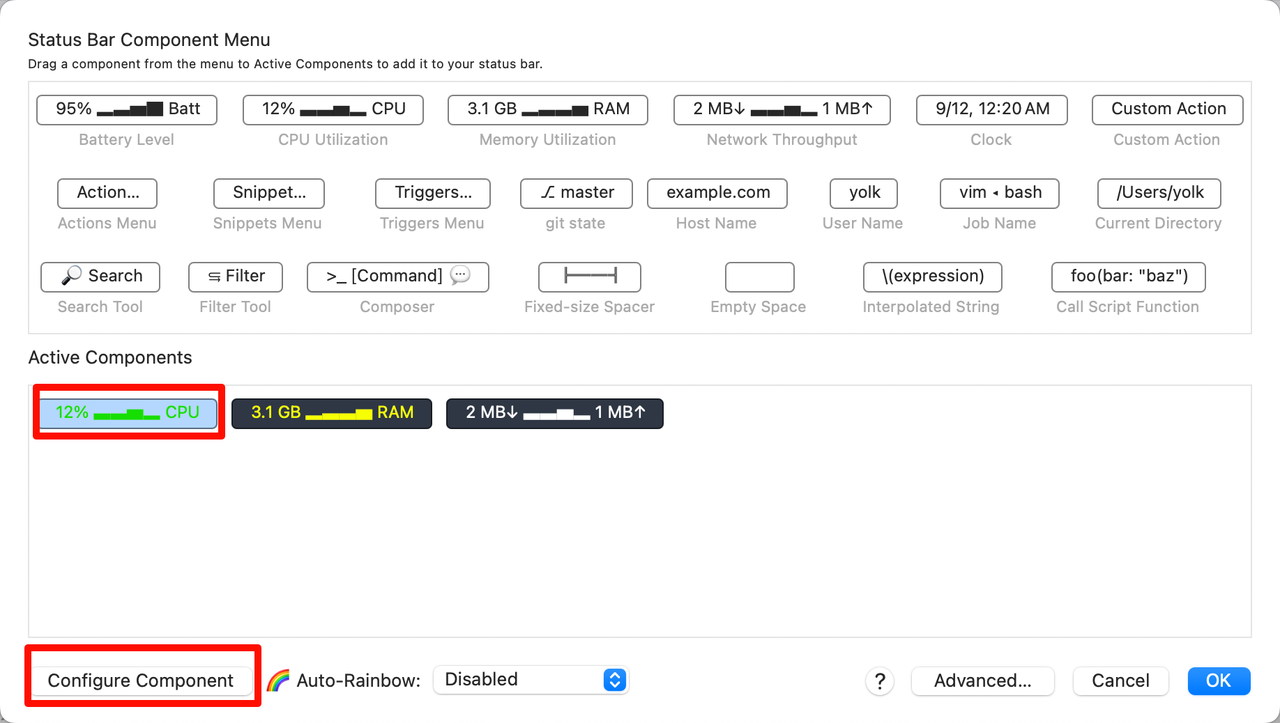Select the Snippets Menu component

coord(269,193)
